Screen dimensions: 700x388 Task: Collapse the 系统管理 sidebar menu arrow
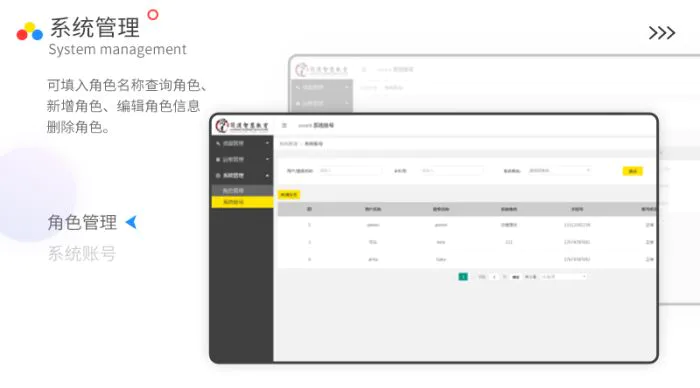coord(267,175)
